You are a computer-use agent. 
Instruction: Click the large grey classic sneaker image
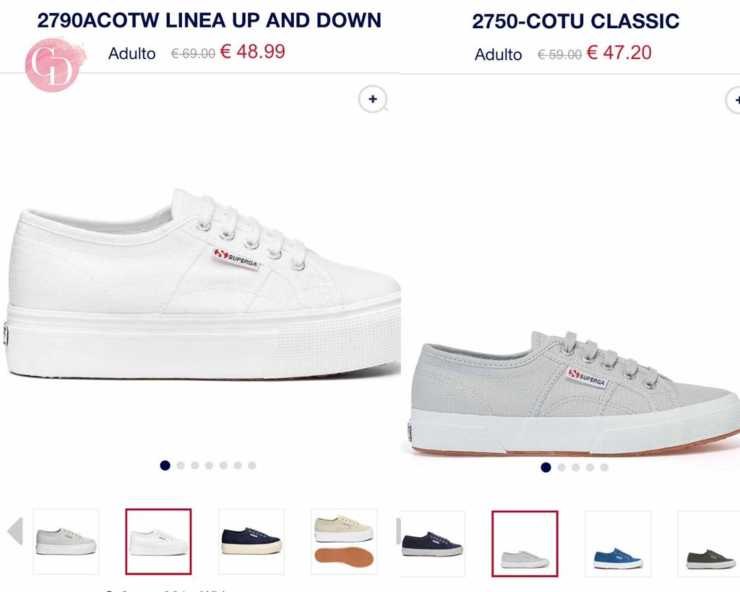[x=573, y=393]
